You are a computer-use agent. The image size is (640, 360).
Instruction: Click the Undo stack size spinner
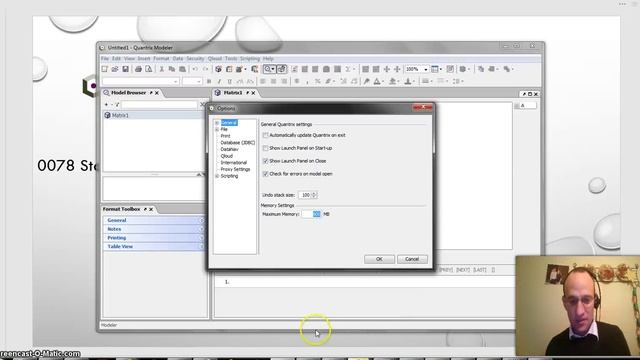(x=314, y=195)
